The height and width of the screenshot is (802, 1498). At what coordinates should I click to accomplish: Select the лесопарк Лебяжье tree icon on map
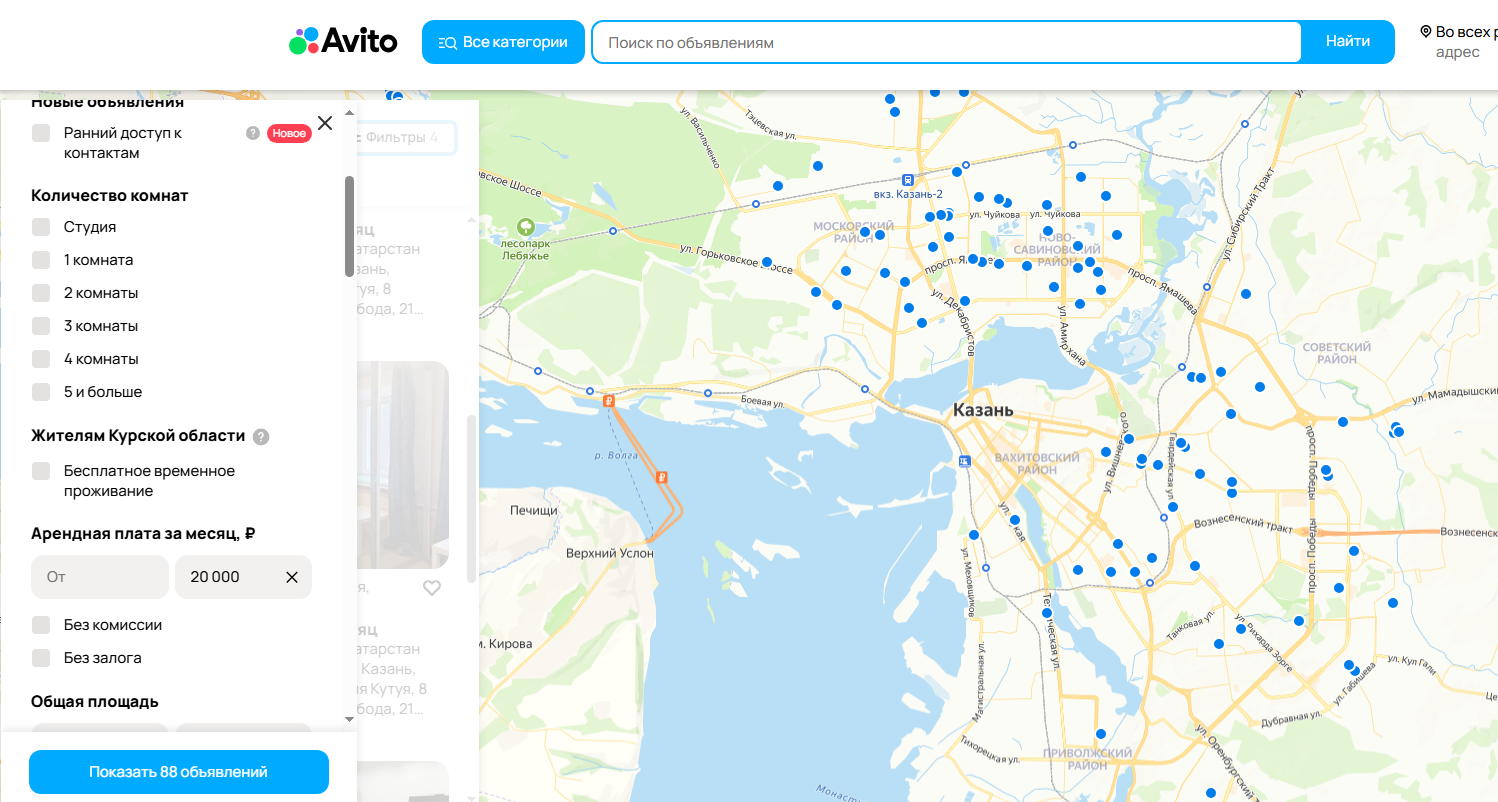pyautogui.click(x=526, y=226)
